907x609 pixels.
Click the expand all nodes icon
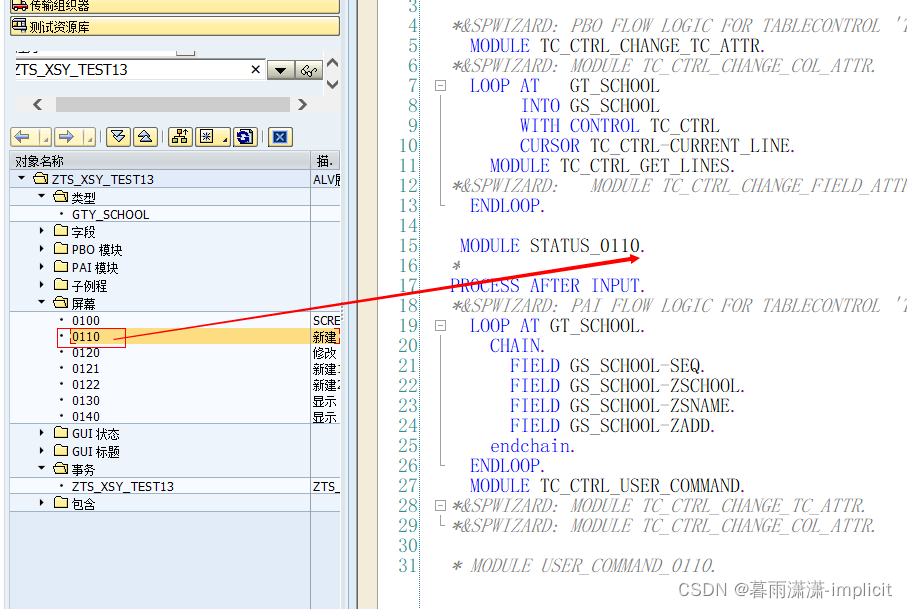click(118, 137)
